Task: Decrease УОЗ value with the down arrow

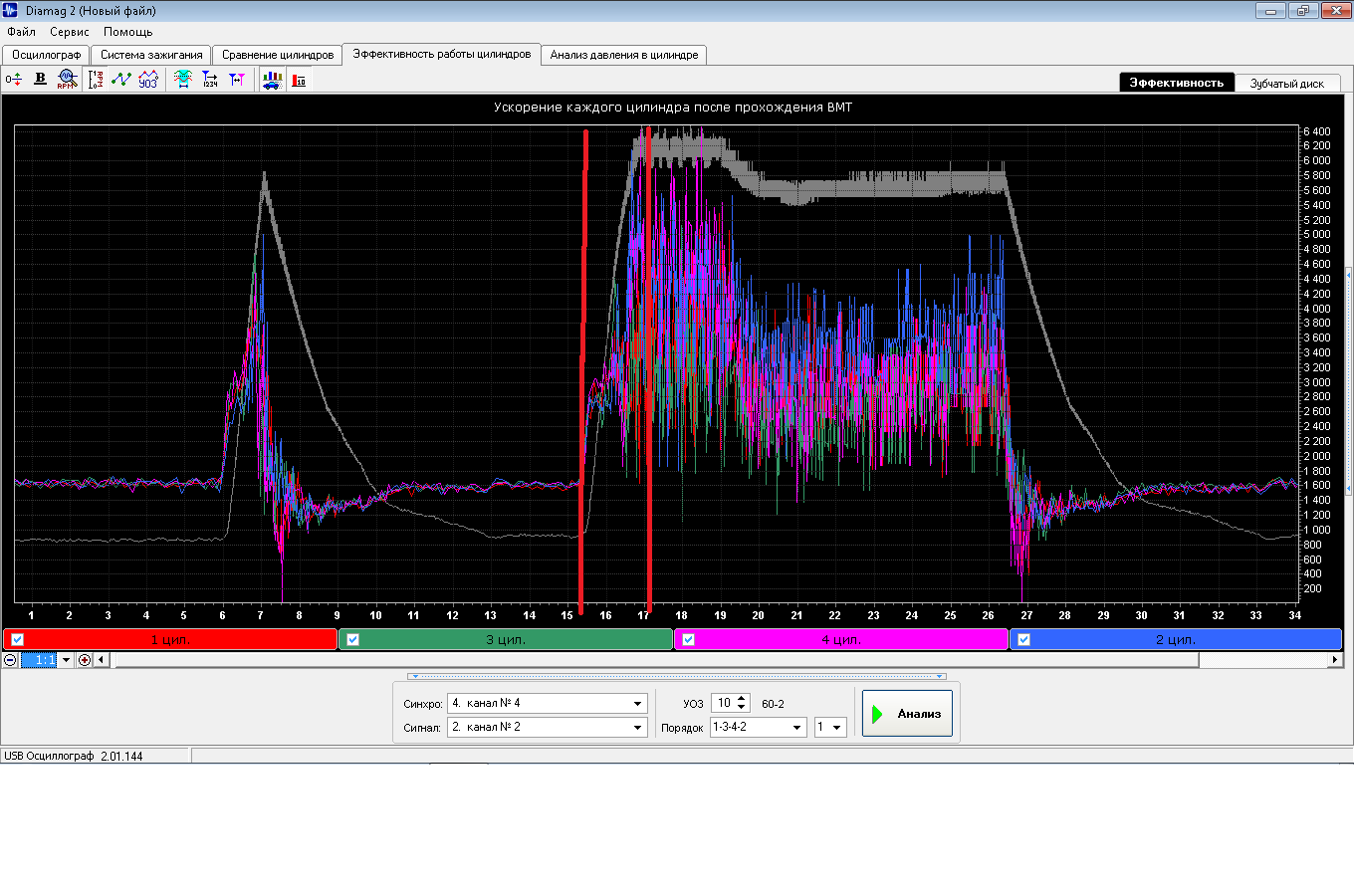Action: [x=741, y=708]
